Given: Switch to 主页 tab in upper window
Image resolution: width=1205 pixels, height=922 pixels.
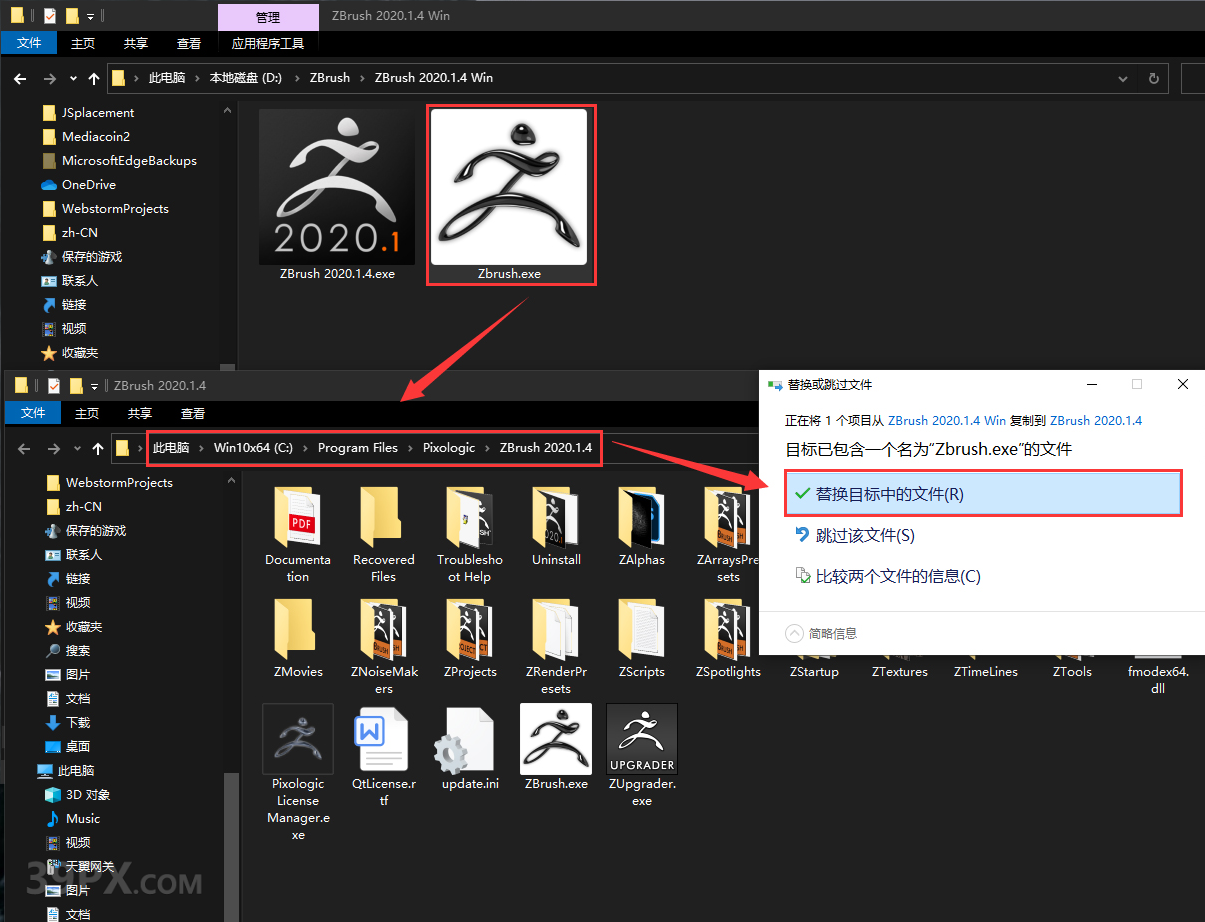Looking at the screenshot, I should tap(83, 43).
